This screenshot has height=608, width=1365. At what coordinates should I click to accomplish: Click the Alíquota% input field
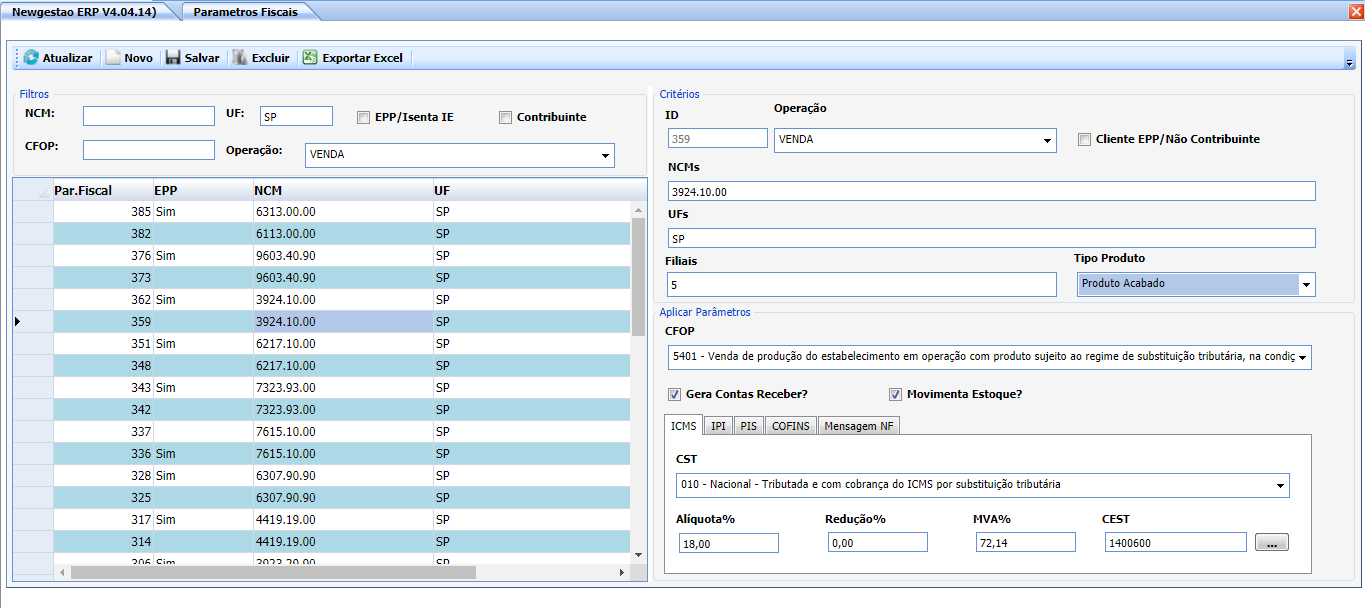click(x=728, y=543)
